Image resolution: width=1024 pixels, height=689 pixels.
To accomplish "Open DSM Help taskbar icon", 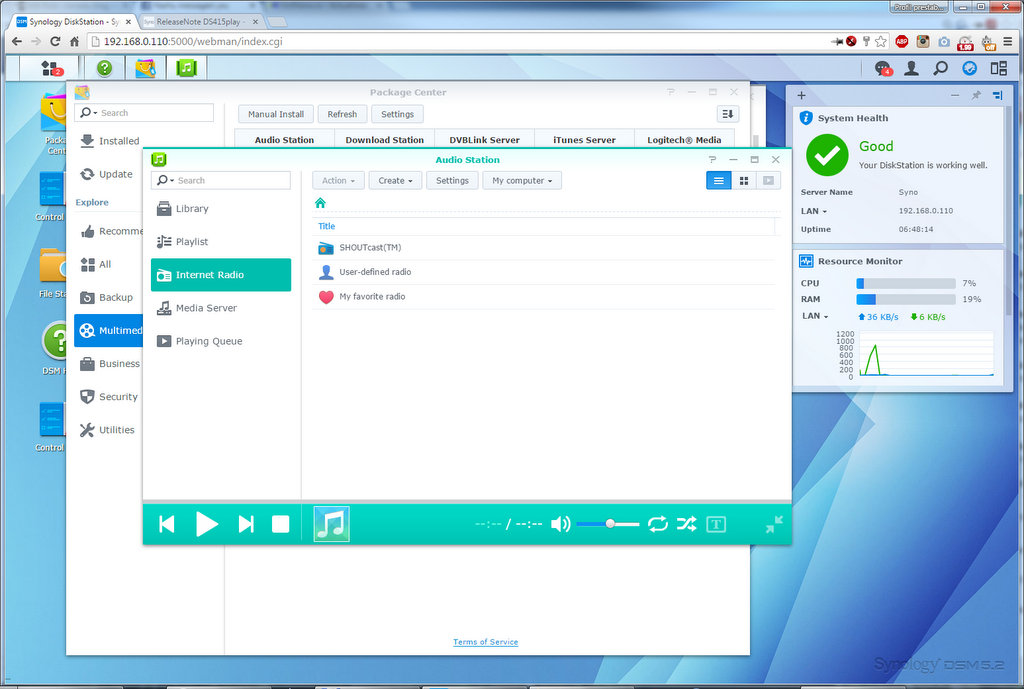I will click(104, 68).
